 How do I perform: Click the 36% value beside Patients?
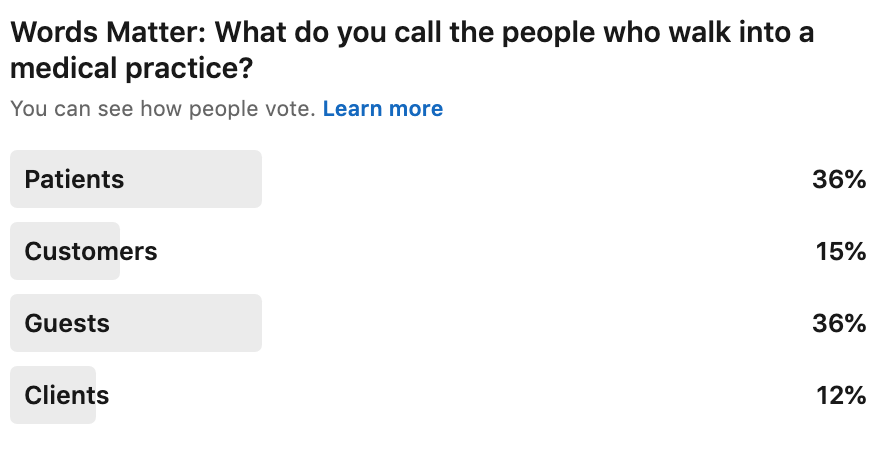(839, 179)
